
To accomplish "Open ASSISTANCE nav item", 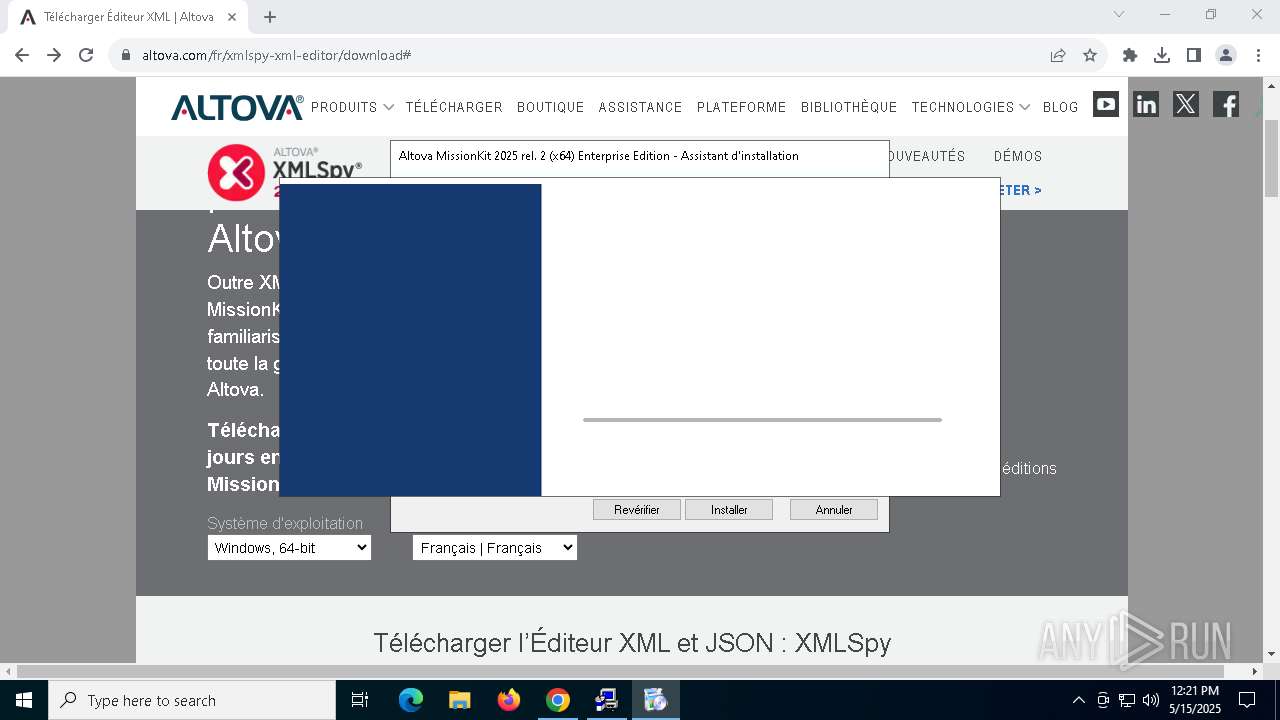I will pyautogui.click(x=640, y=107).
